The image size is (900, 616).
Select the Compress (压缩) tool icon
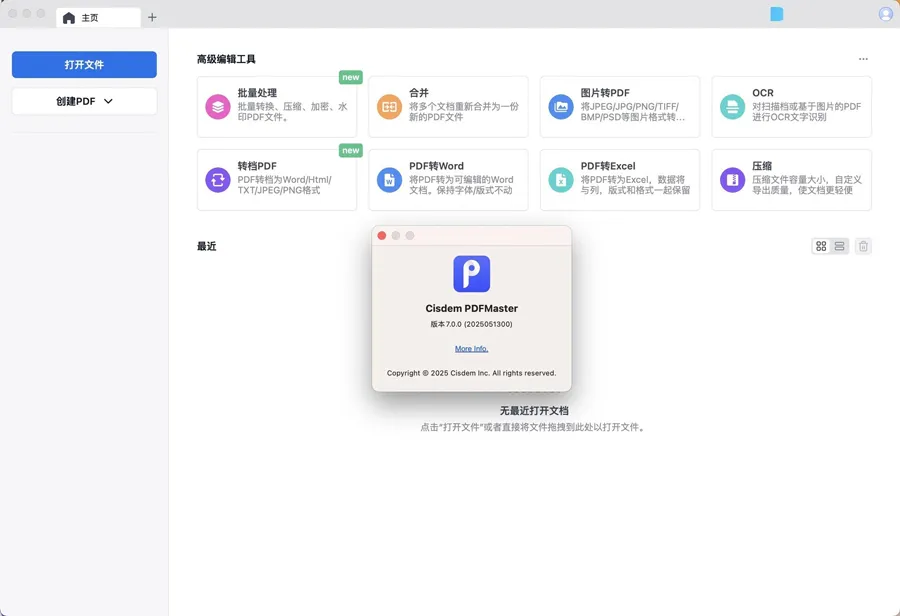pos(733,180)
